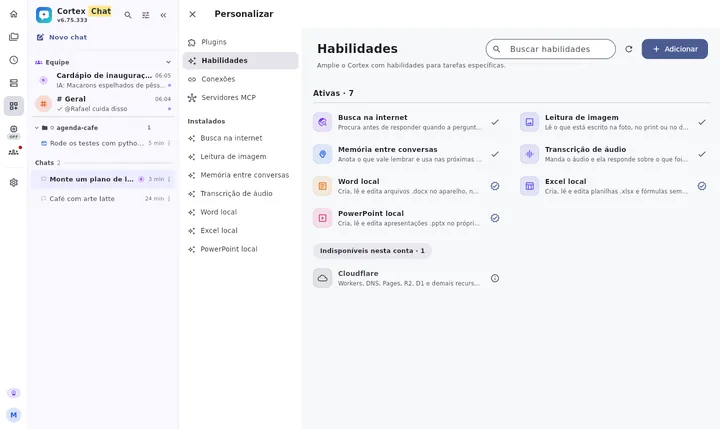This screenshot has width=720, height=429.
Task: Collapse the Equipe section chevron
Action: (x=169, y=62)
